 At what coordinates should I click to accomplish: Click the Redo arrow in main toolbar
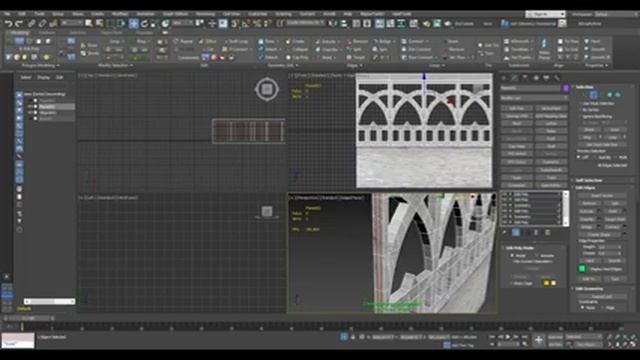(x=19, y=24)
